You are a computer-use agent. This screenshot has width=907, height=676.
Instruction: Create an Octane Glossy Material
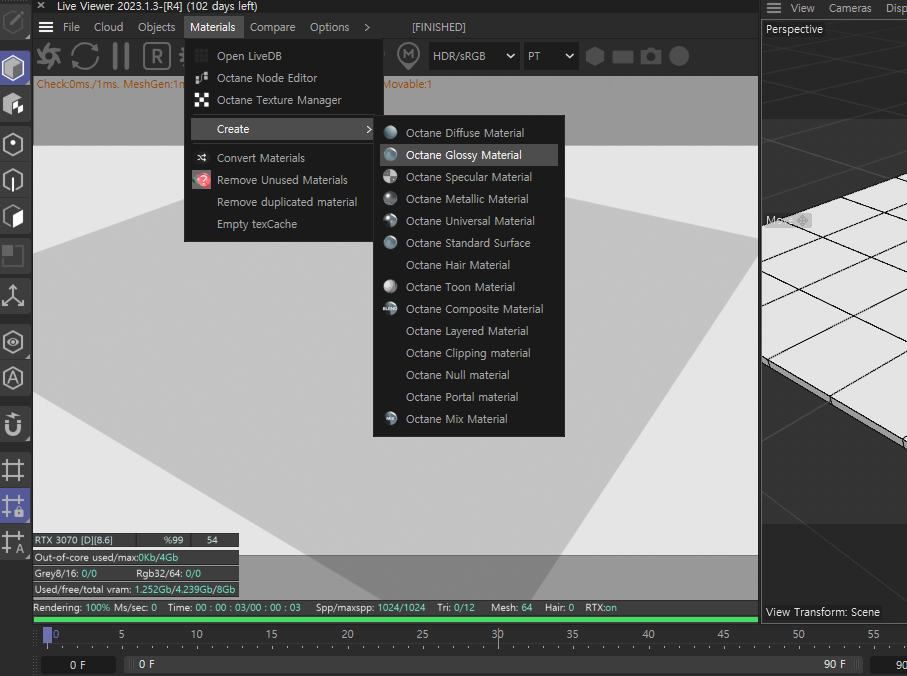click(x=469, y=155)
